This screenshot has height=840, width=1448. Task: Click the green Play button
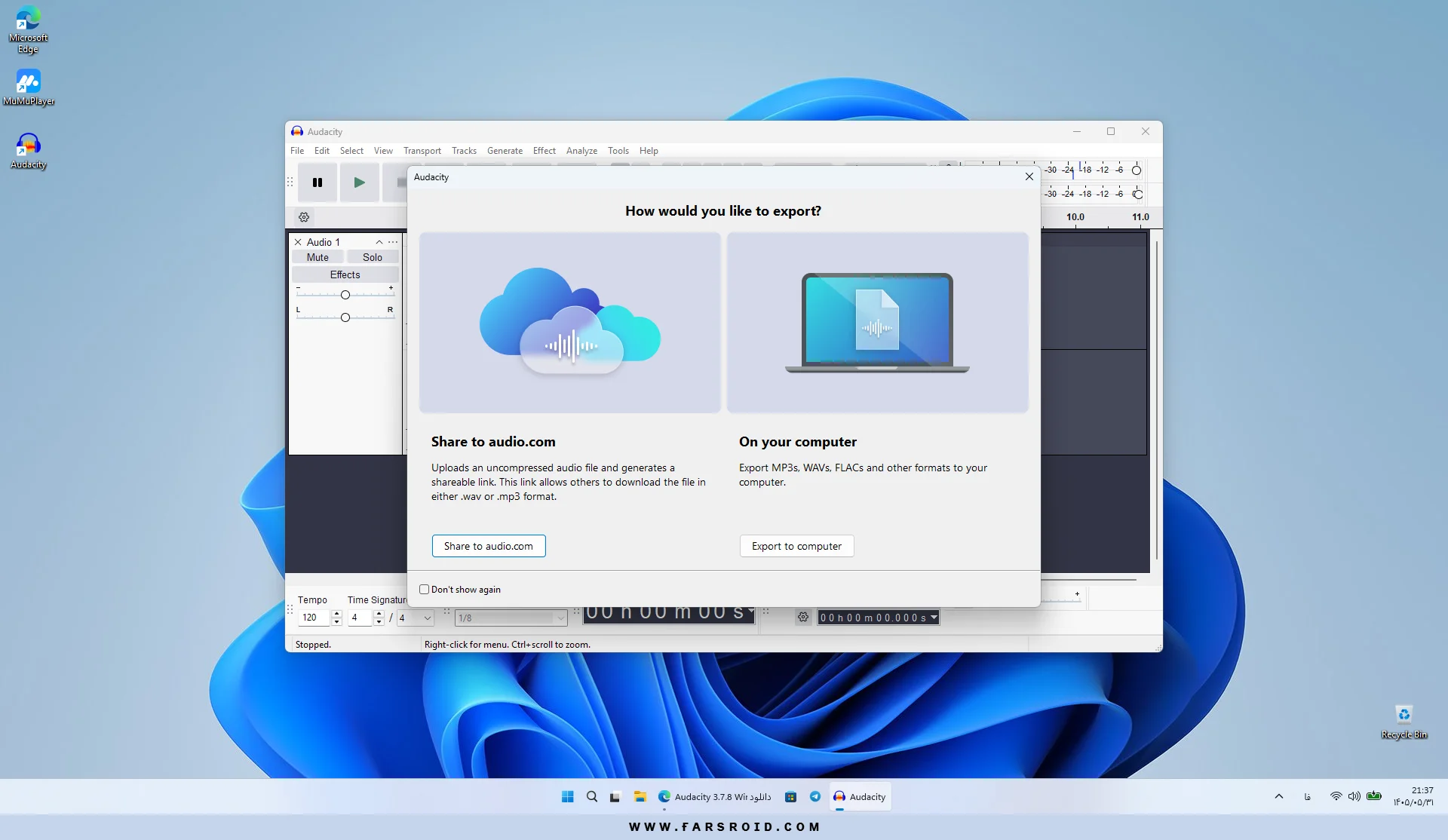[x=359, y=182]
